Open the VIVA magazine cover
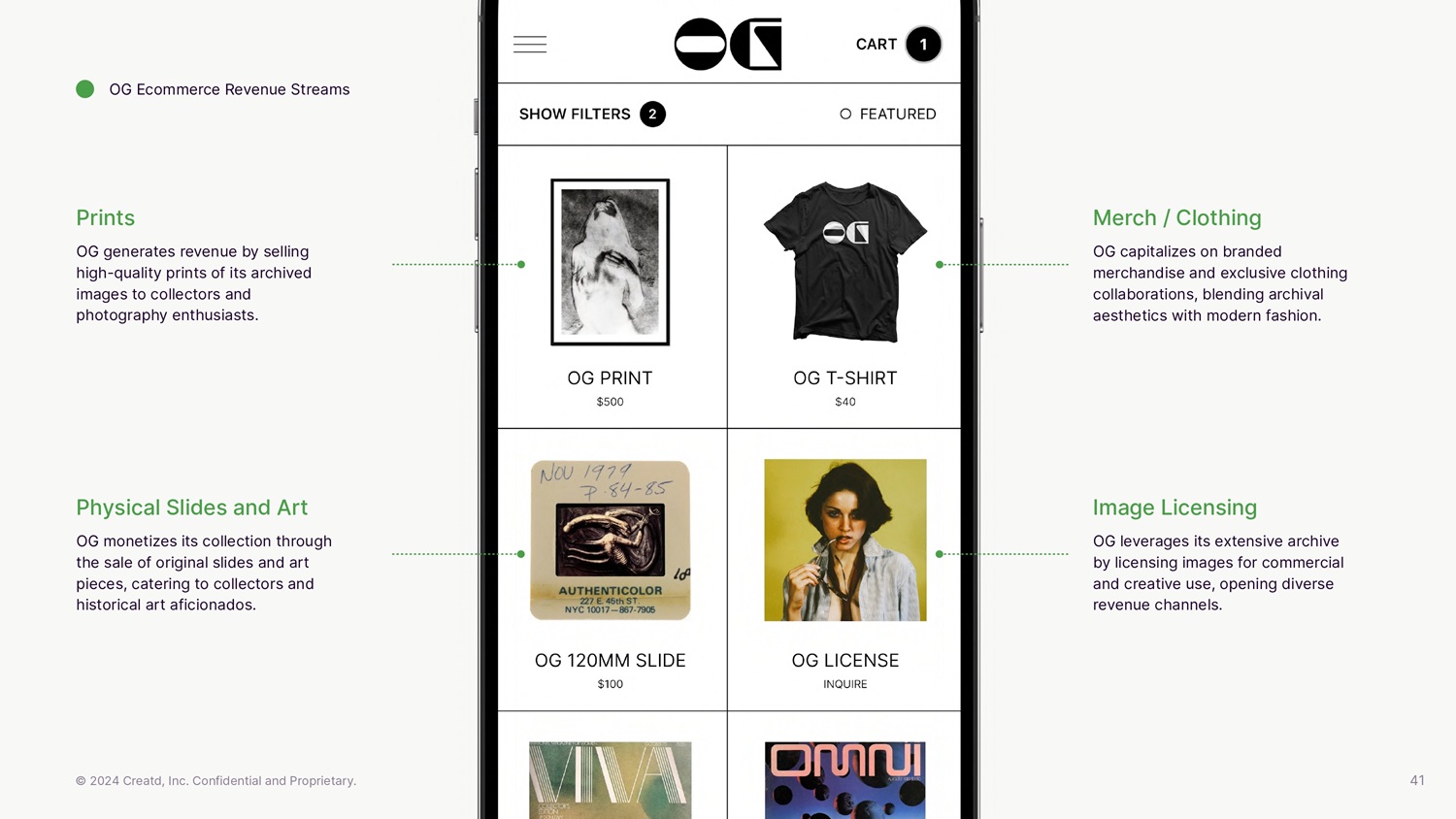Viewport: 1456px width, 819px height. [x=611, y=780]
